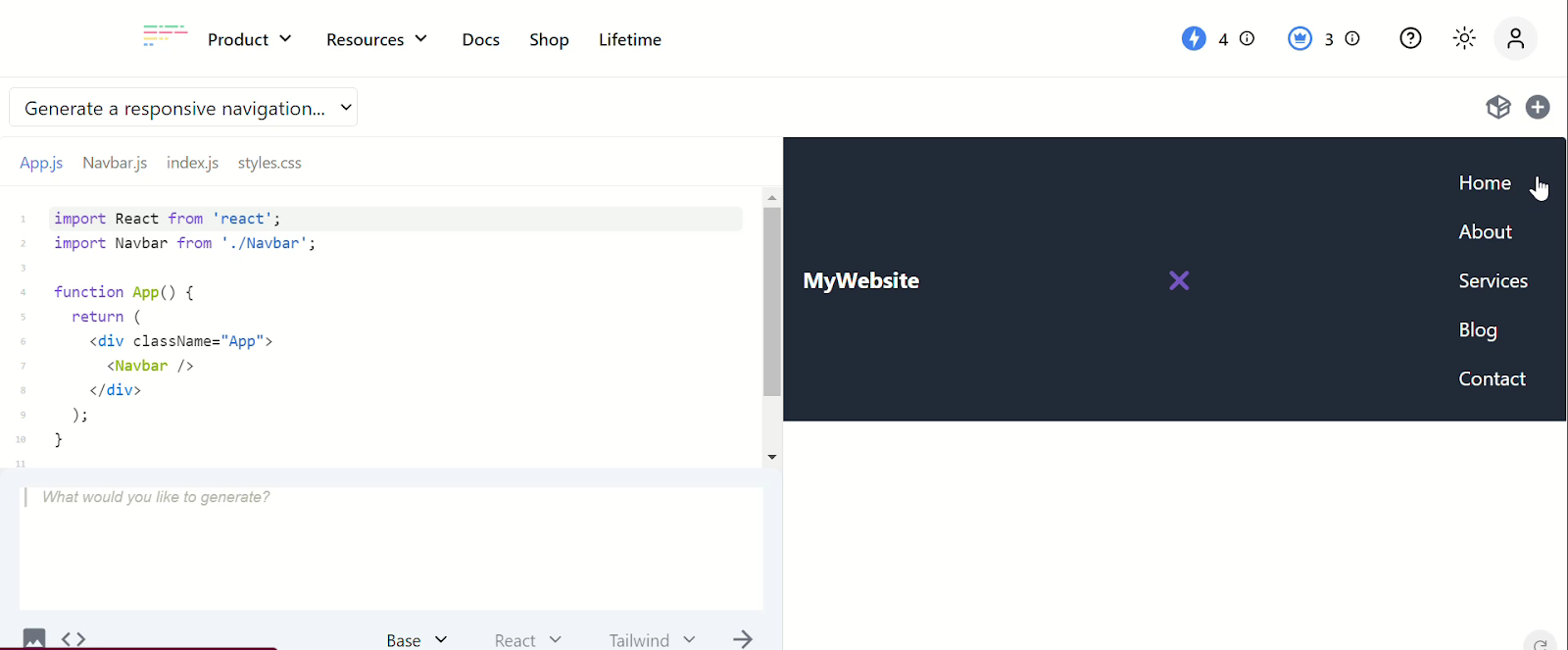Expand the Resources menu
The image size is (1568, 650).
(376, 39)
